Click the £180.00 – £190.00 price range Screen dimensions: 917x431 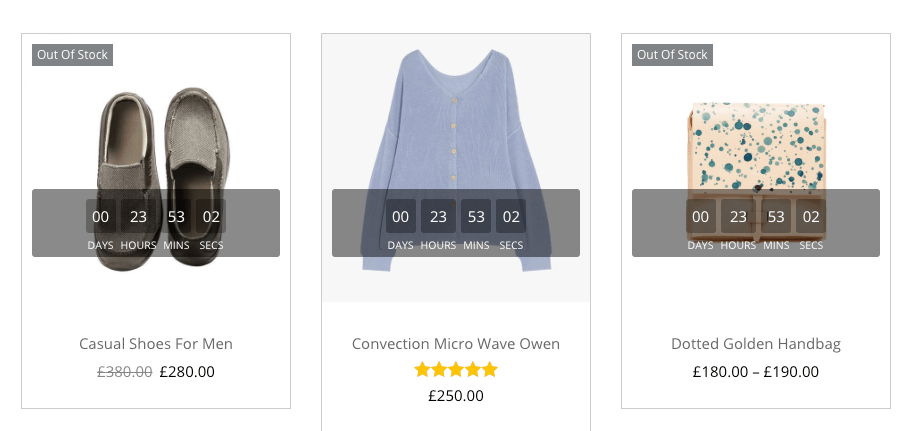[756, 372]
